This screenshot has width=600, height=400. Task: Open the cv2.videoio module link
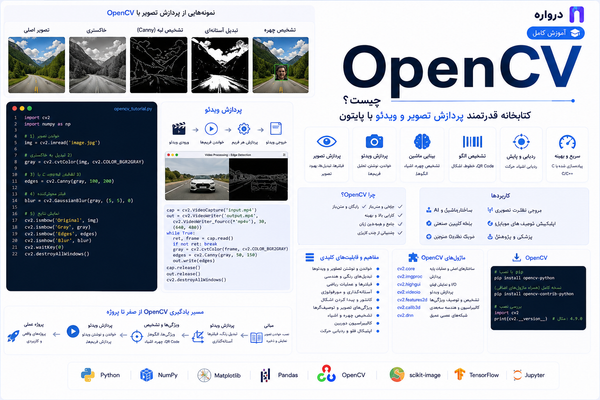point(409,292)
